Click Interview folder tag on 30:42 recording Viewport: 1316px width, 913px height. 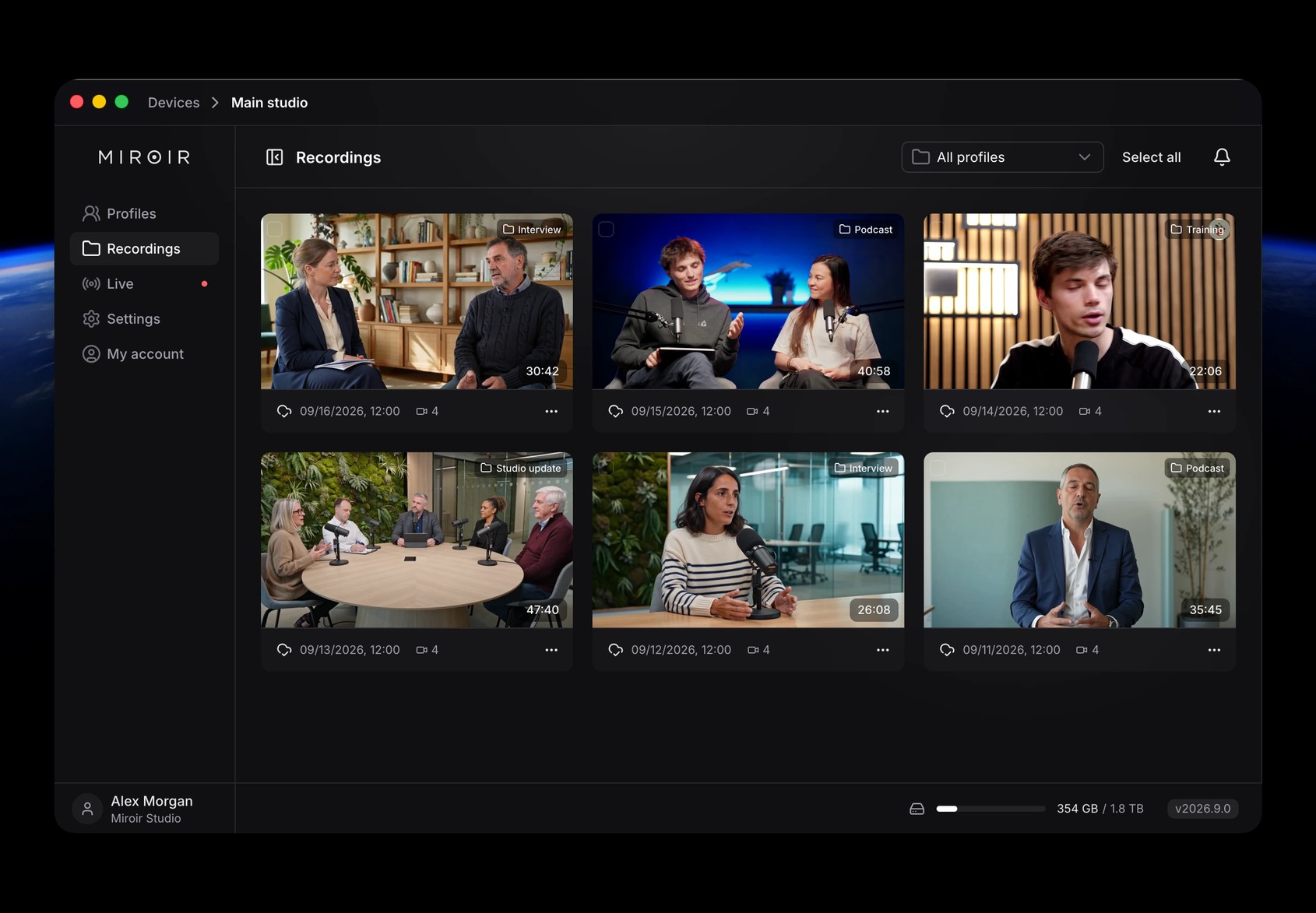pos(532,230)
